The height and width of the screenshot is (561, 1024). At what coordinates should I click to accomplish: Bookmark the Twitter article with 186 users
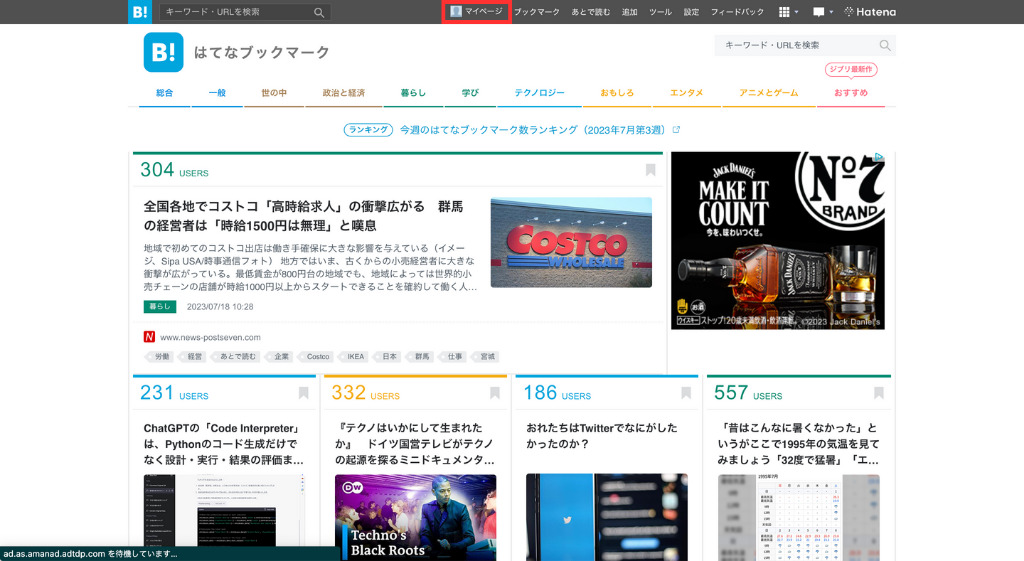(x=686, y=393)
